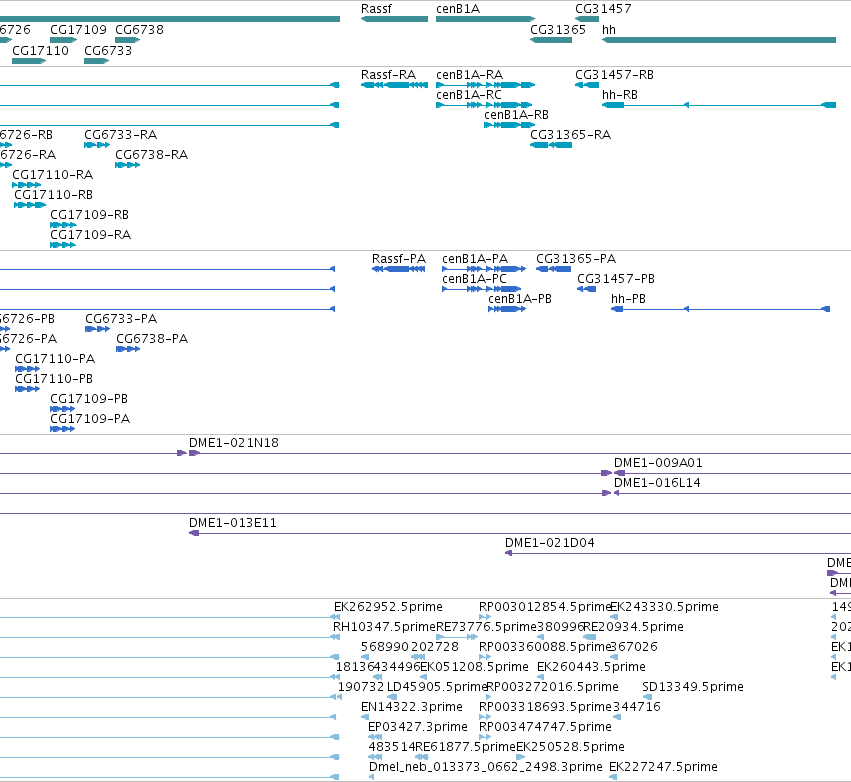This screenshot has width=851, height=782.
Task: Click the CG17109 gene label in top track
Action: click(x=78, y=29)
